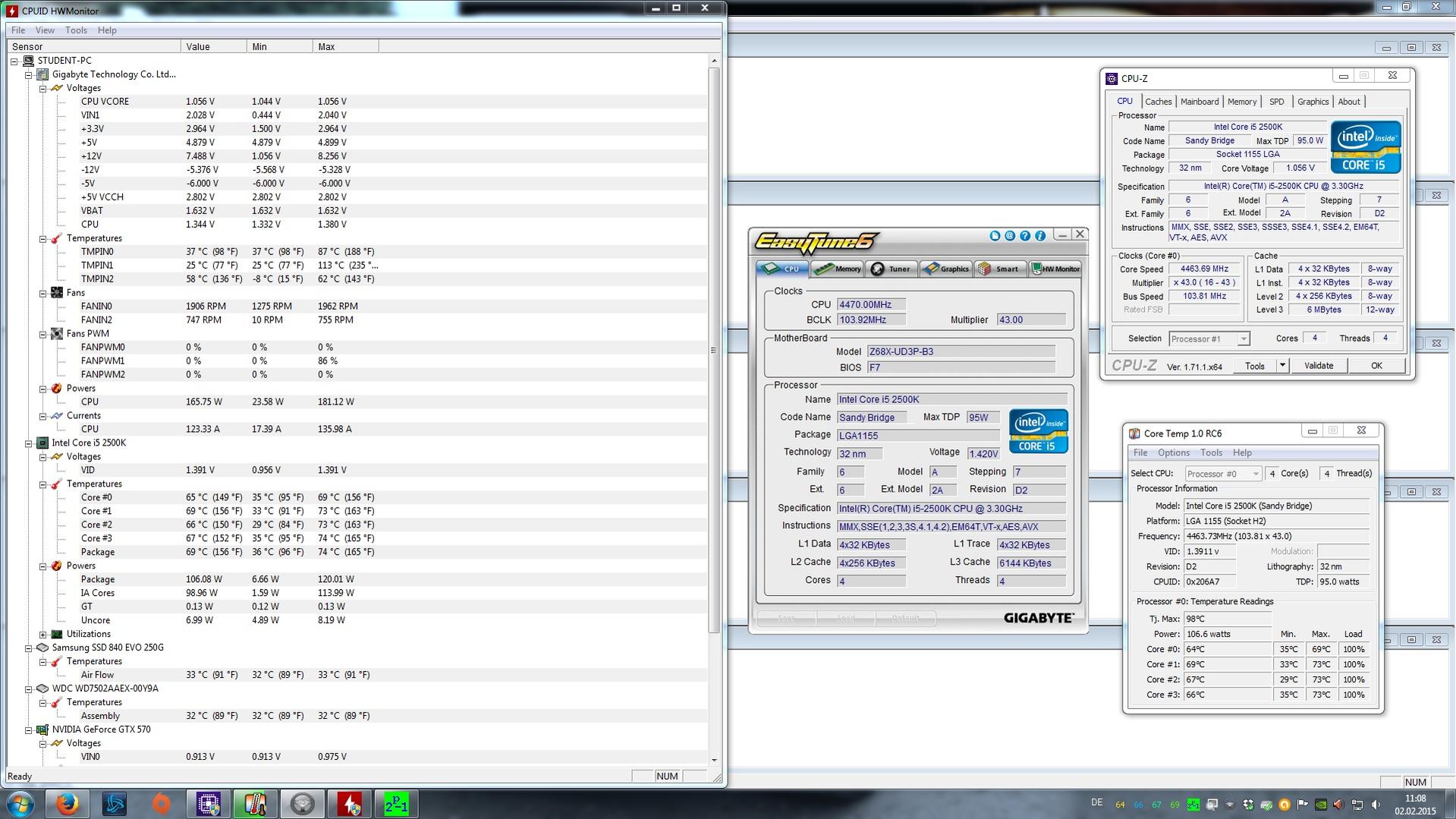Collapse the Samsung SSD 840 EVO node

click(x=29, y=648)
